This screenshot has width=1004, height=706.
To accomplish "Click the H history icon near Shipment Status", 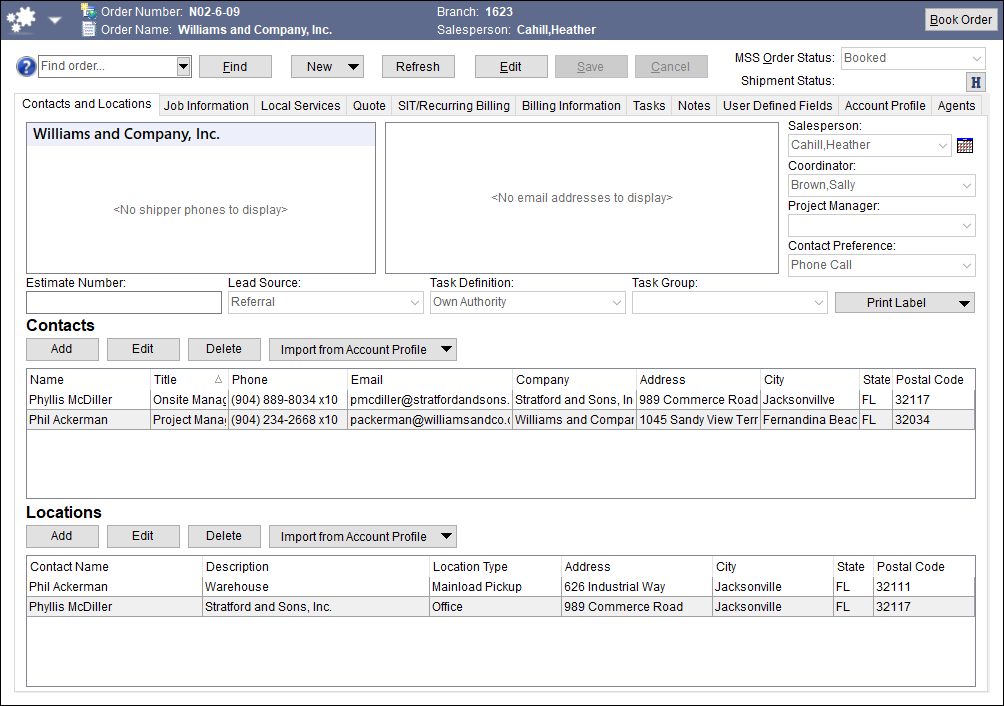I will click(975, 82).
